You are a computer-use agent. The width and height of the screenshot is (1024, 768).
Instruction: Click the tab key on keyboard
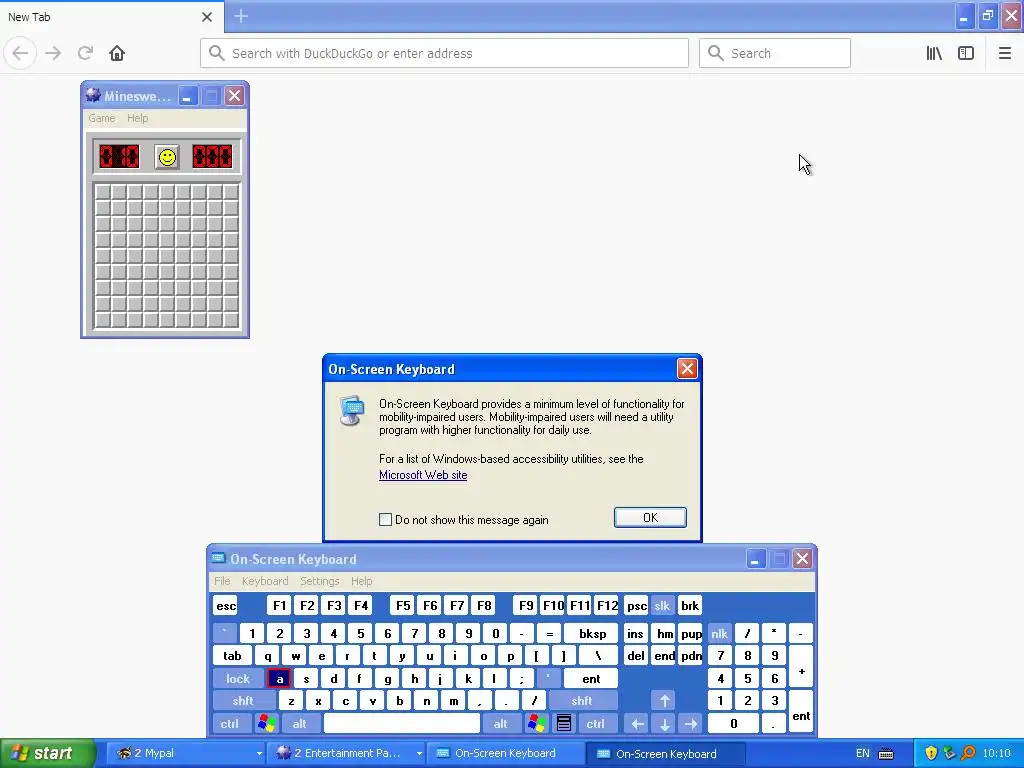coord(232,656)
